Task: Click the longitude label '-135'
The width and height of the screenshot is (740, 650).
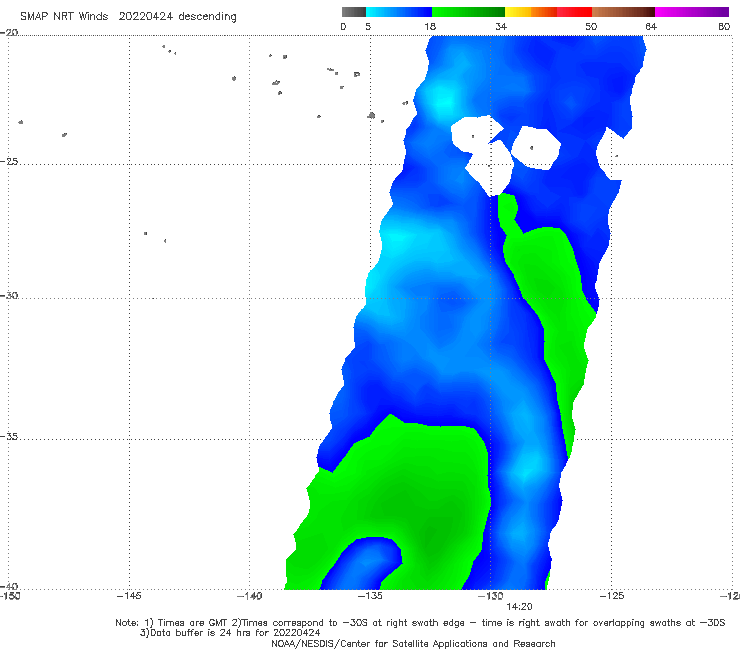Action: point(370,596)
